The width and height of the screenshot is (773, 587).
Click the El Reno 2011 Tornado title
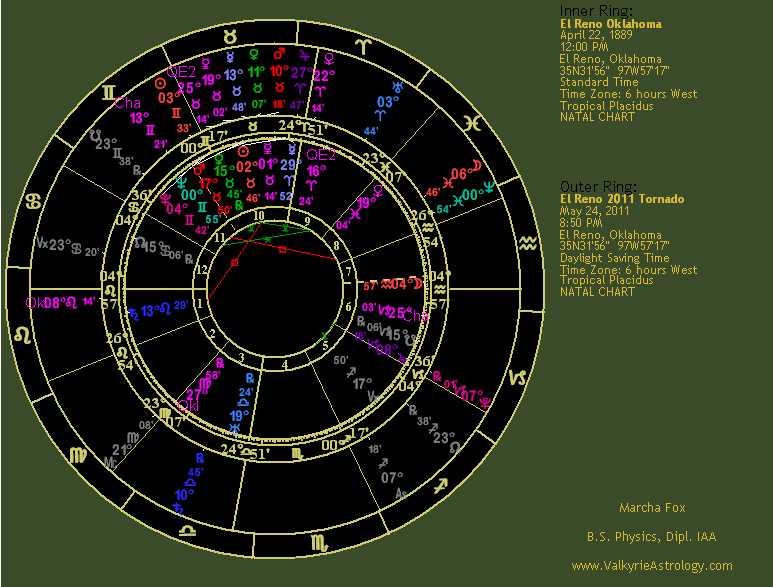tap(622, 199)
